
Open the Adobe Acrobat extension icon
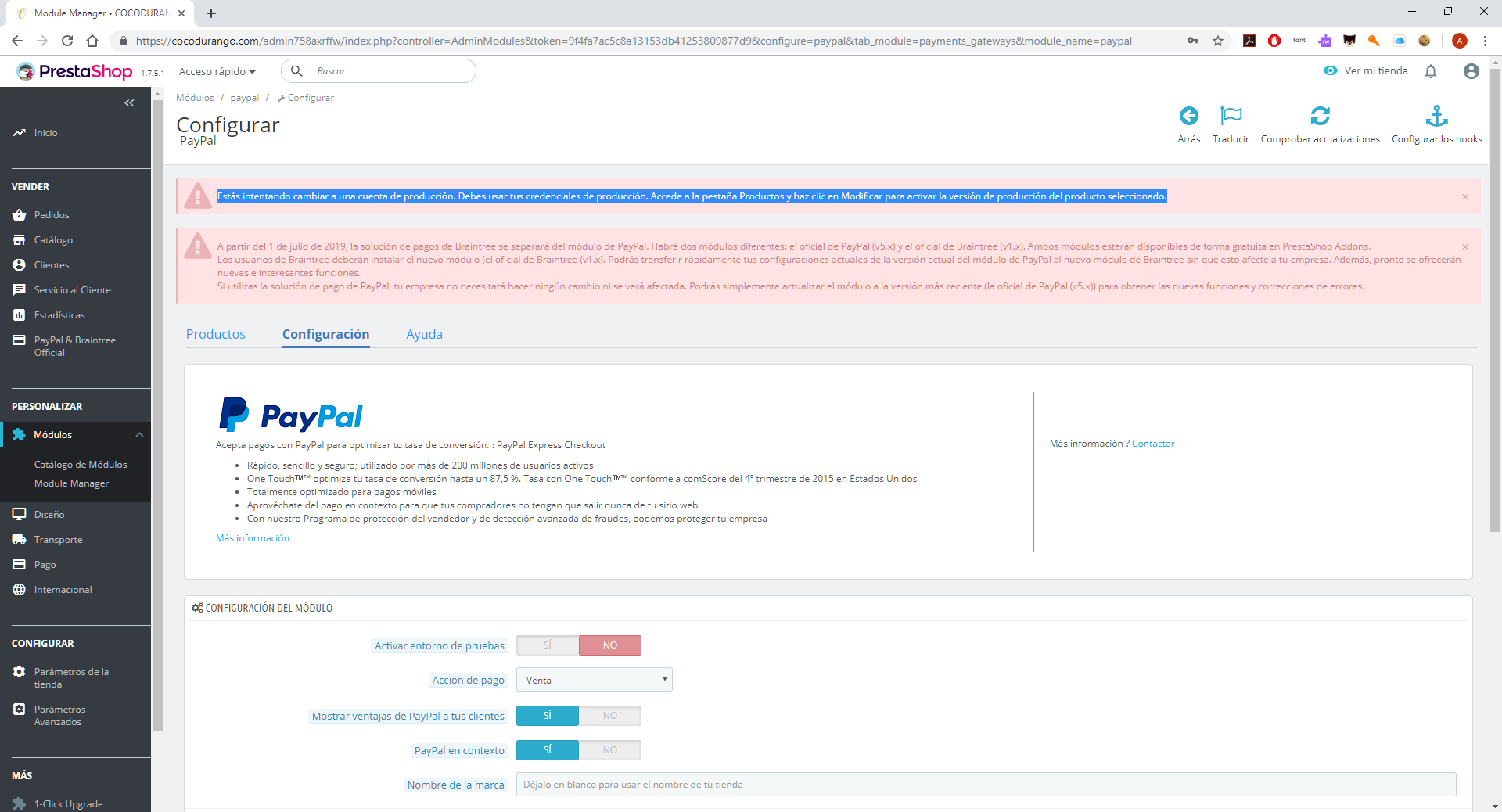1249,41
